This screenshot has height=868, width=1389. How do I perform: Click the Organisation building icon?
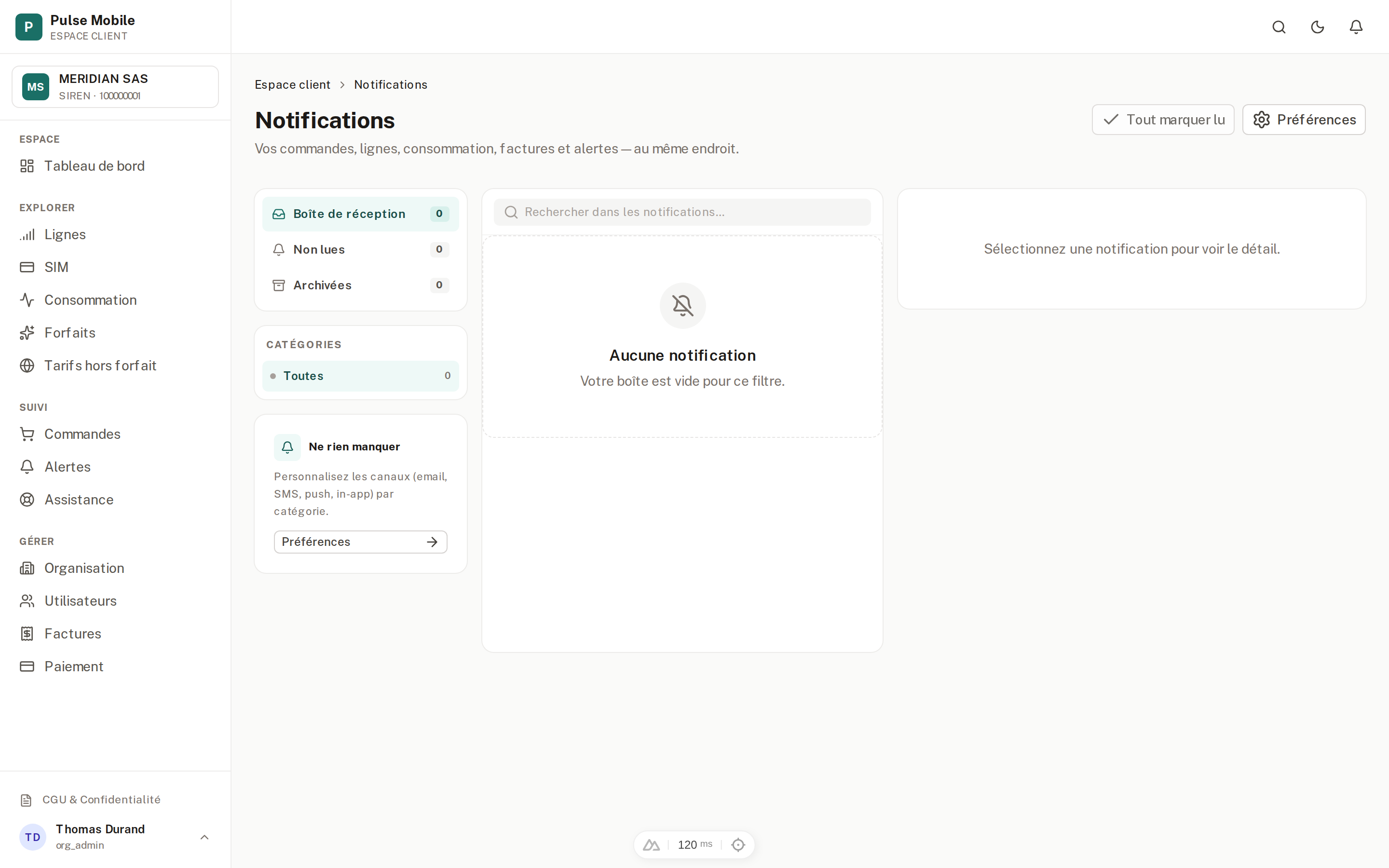click(x=27, y=568)
